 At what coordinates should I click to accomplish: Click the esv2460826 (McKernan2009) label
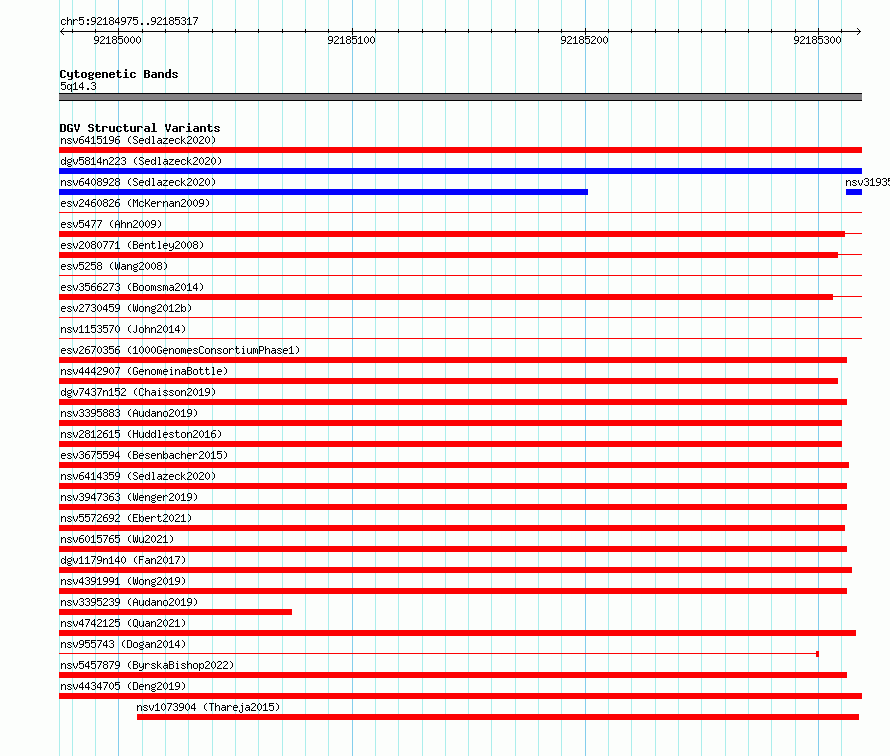point(135,203)
